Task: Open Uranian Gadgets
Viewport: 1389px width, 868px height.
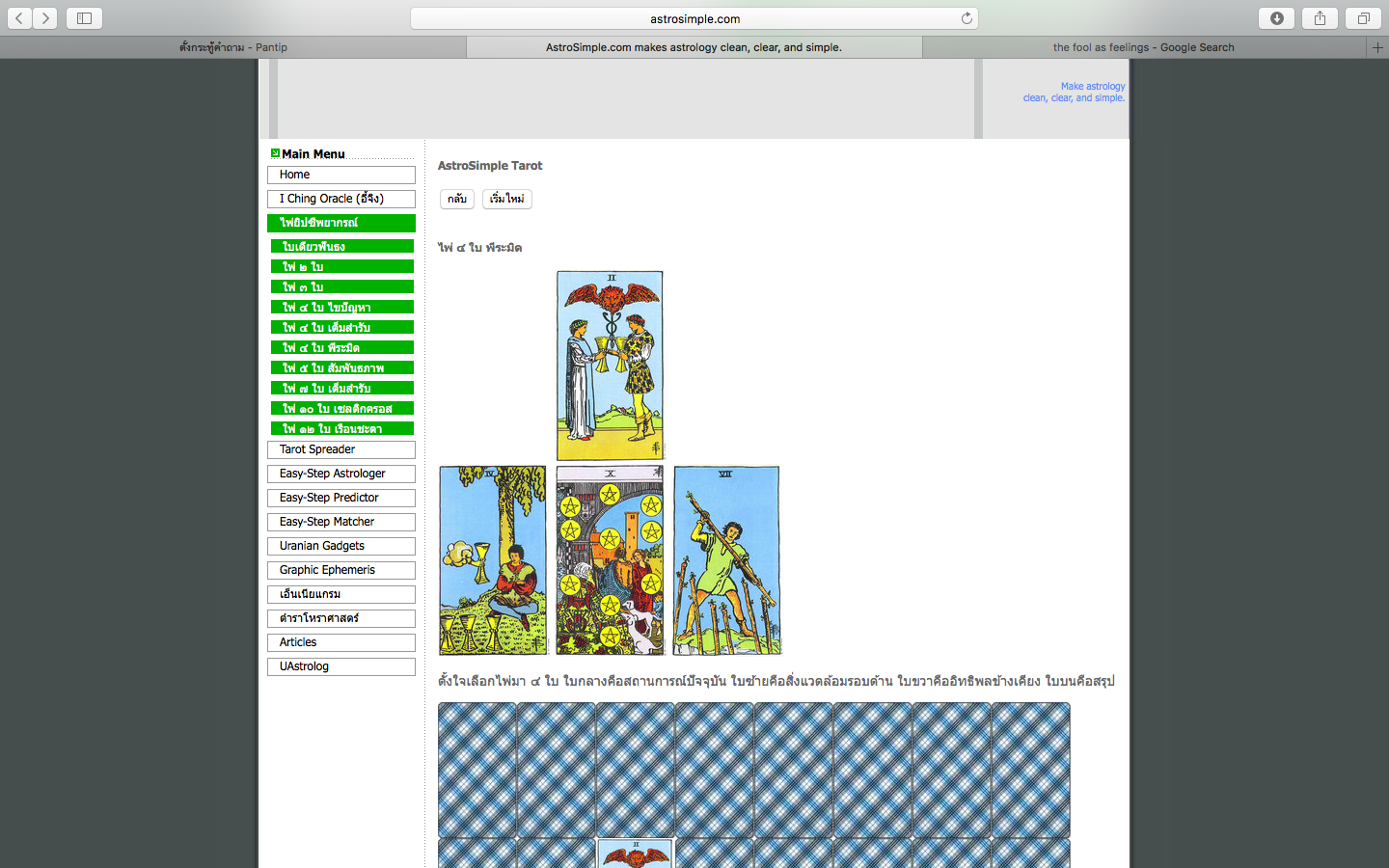Action: 341,546
